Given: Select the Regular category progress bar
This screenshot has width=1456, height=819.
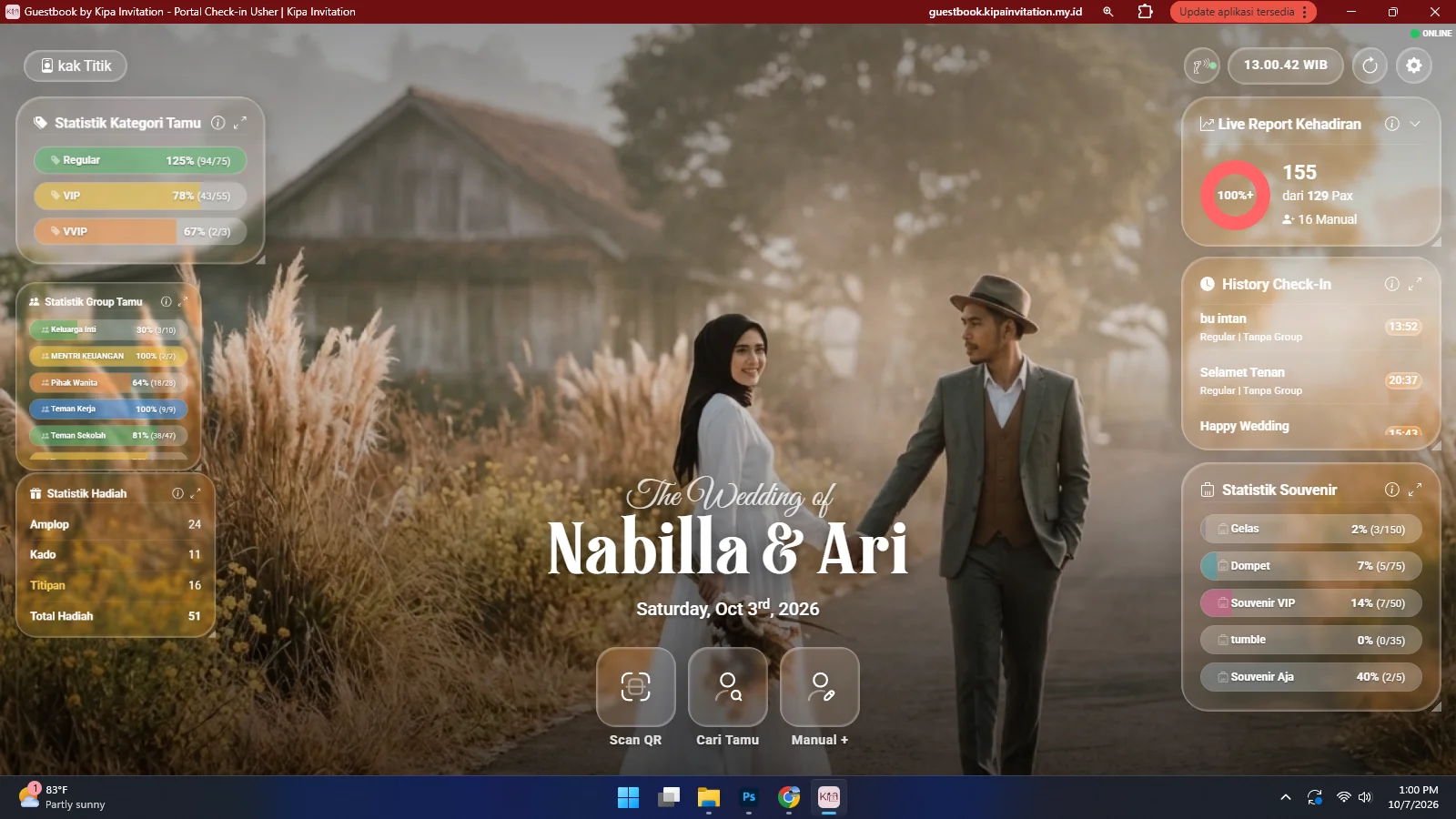Looking at the screenshot, I should pyautogui.click(x=140, y=160).
